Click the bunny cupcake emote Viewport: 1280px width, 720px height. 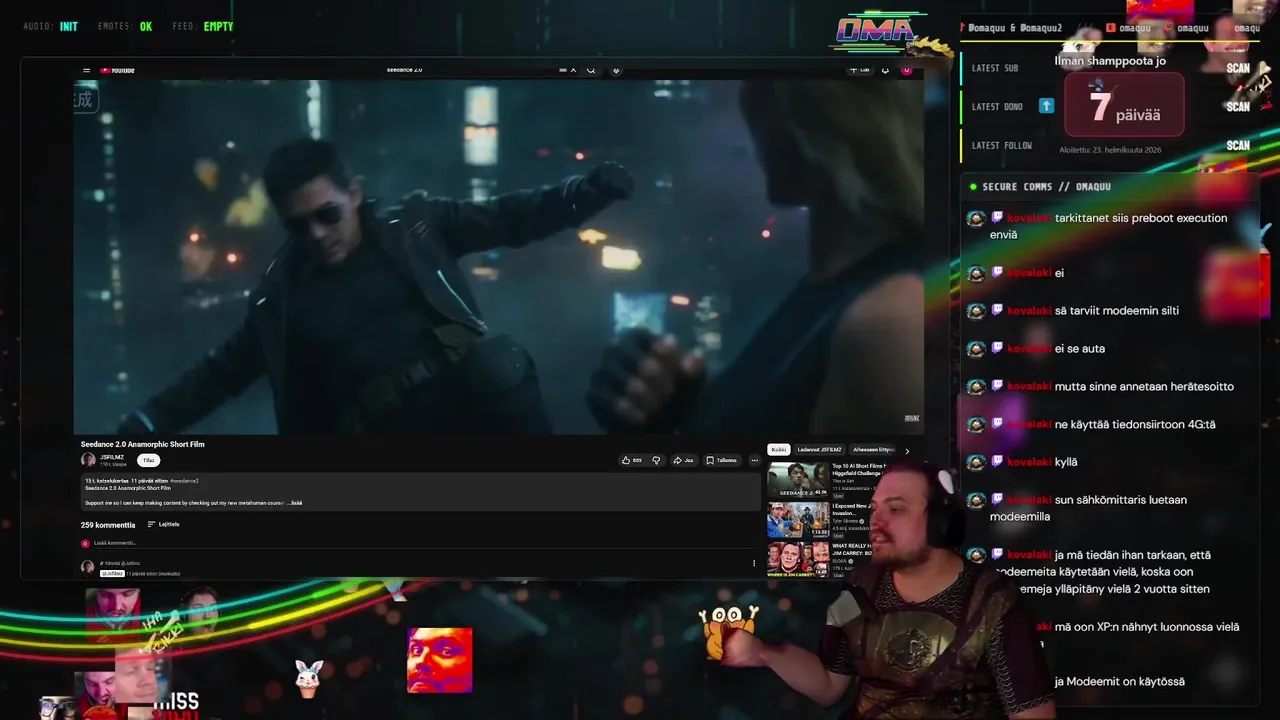(x=308, y=679)
